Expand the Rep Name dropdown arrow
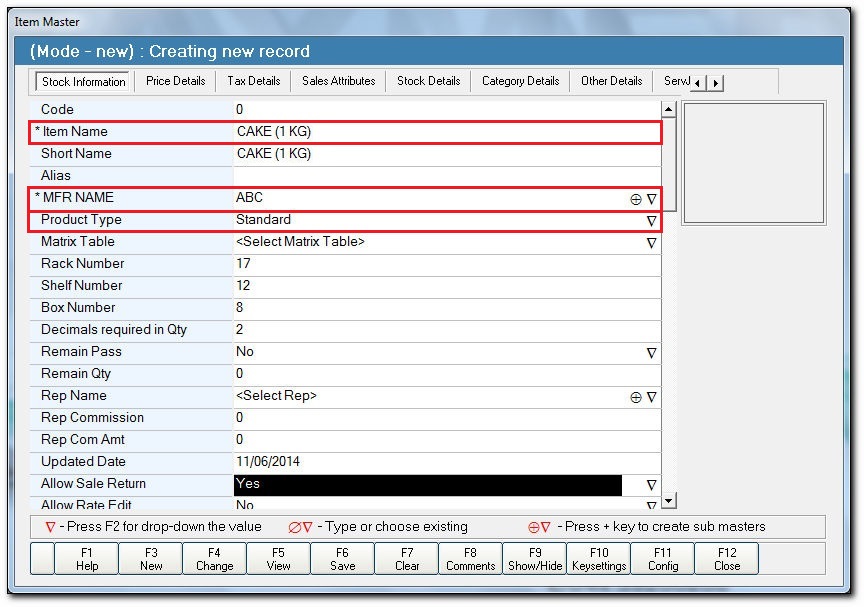The height and width of the screenshot is (607, 864). (x=651, y=397)
